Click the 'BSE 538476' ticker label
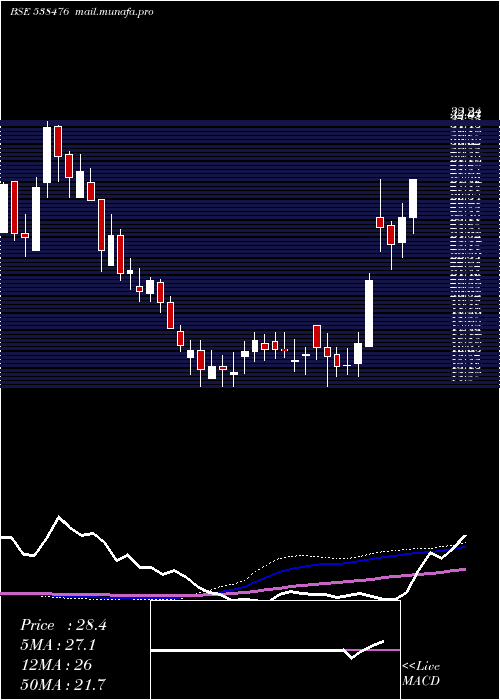This screenshot has width=500, height=700. [x=40, y=12]
